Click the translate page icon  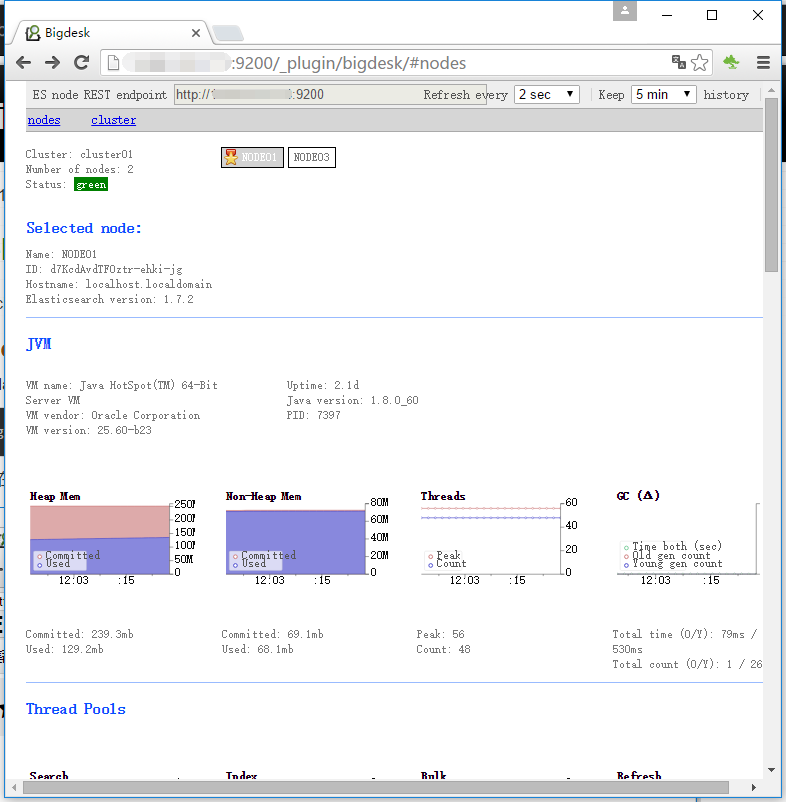[679, 62]
